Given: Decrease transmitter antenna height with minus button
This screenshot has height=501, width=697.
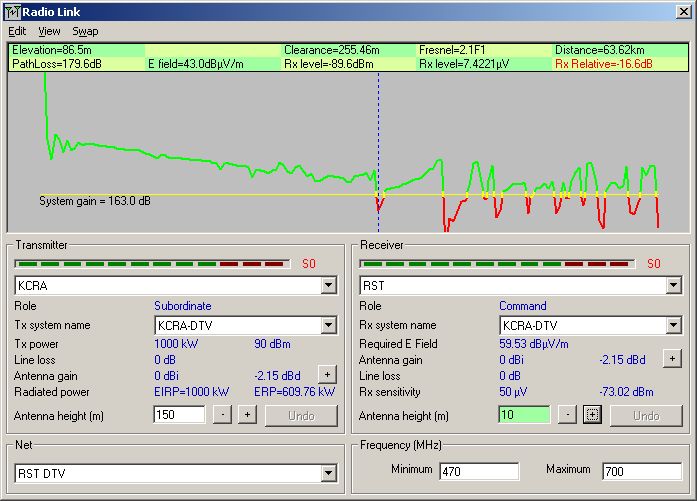Looking at the screenshot, I should [222, 415].
